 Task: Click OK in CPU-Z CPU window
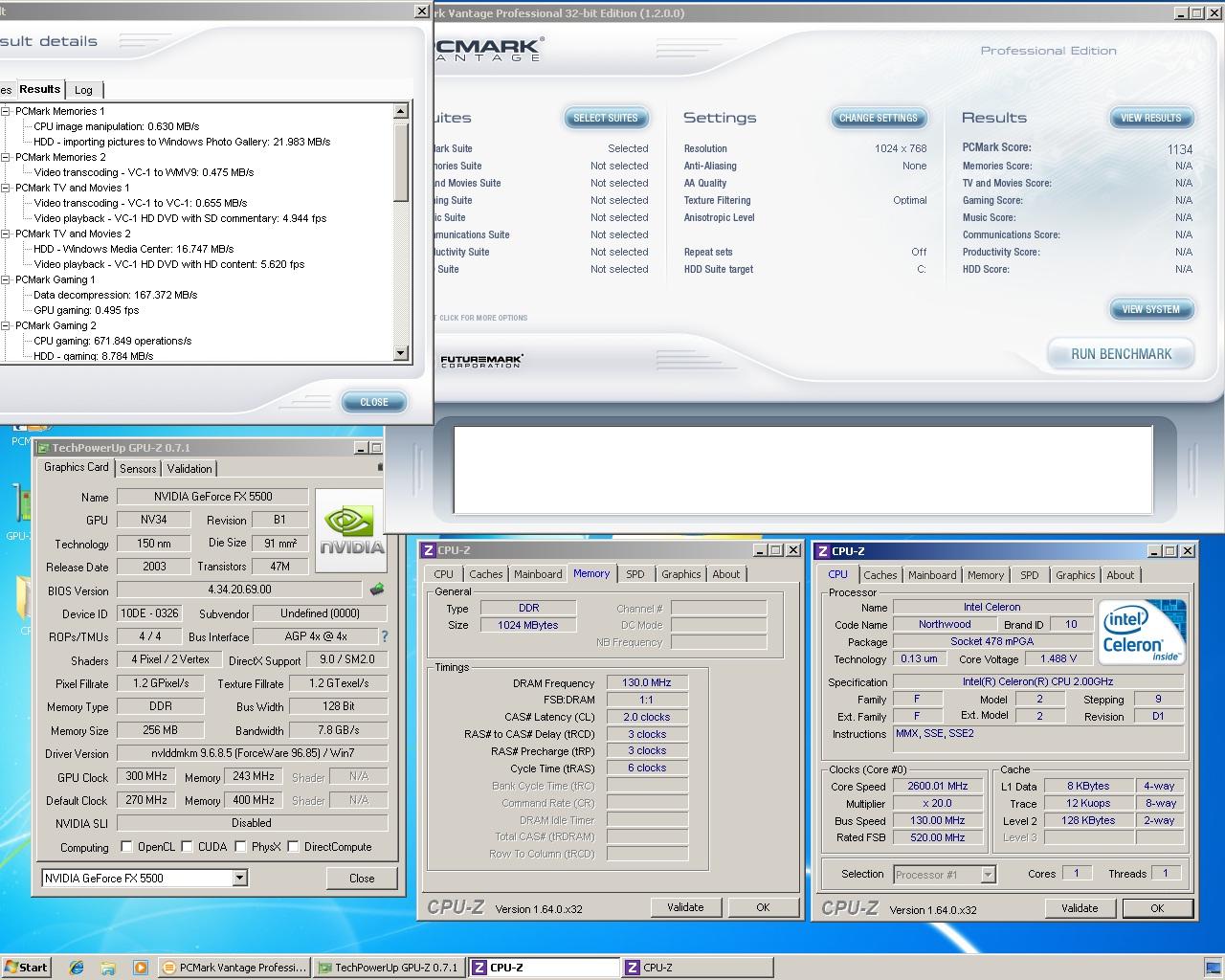pos(1157,908)
